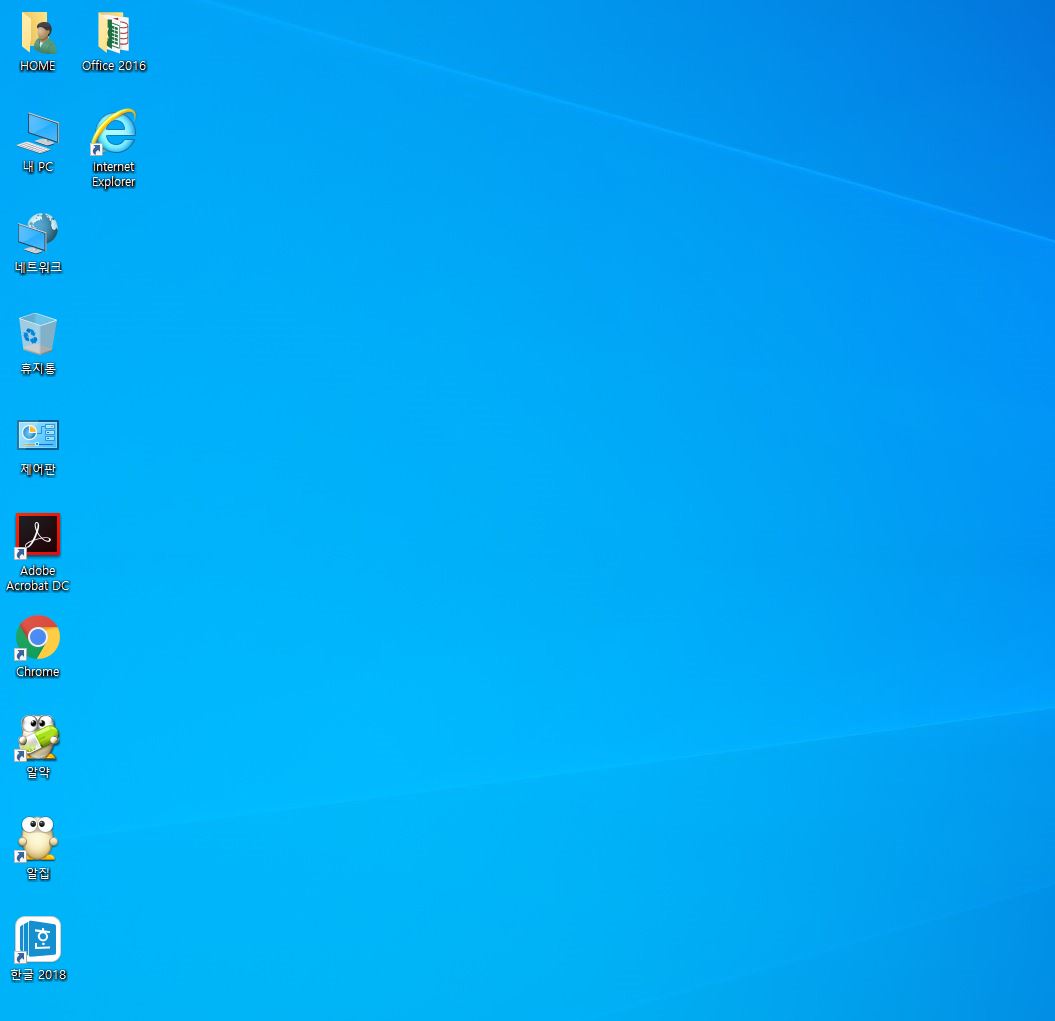Click the "Chrome" label text
Image resolution: width=1055 pixels, height=1021 pixels.
tap(38, 672)
